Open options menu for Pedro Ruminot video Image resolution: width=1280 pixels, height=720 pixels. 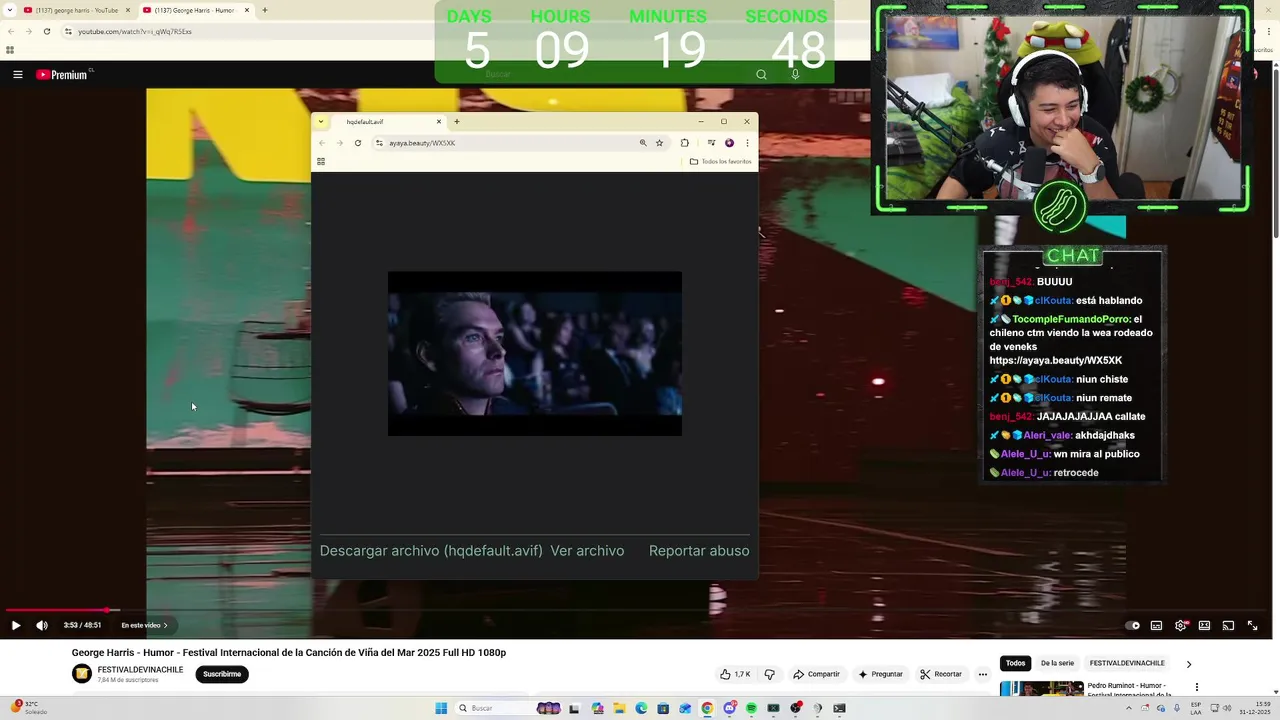pyautogui.click(x=1196, y=687)
